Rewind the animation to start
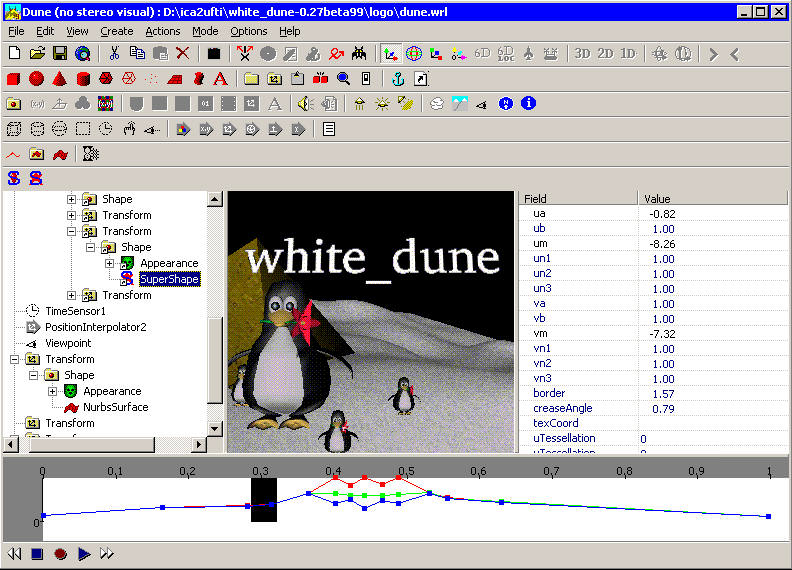 tap(14, 554)
